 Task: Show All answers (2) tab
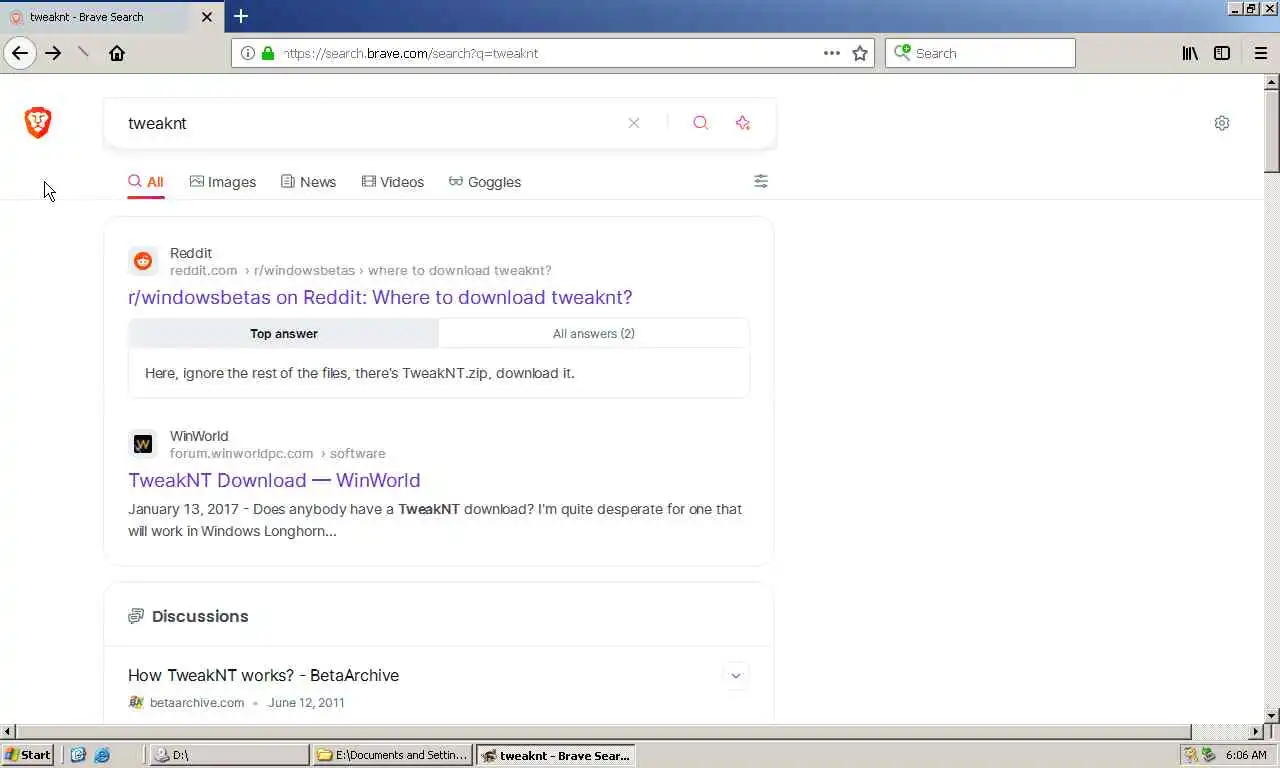click(x=594, y=333)
